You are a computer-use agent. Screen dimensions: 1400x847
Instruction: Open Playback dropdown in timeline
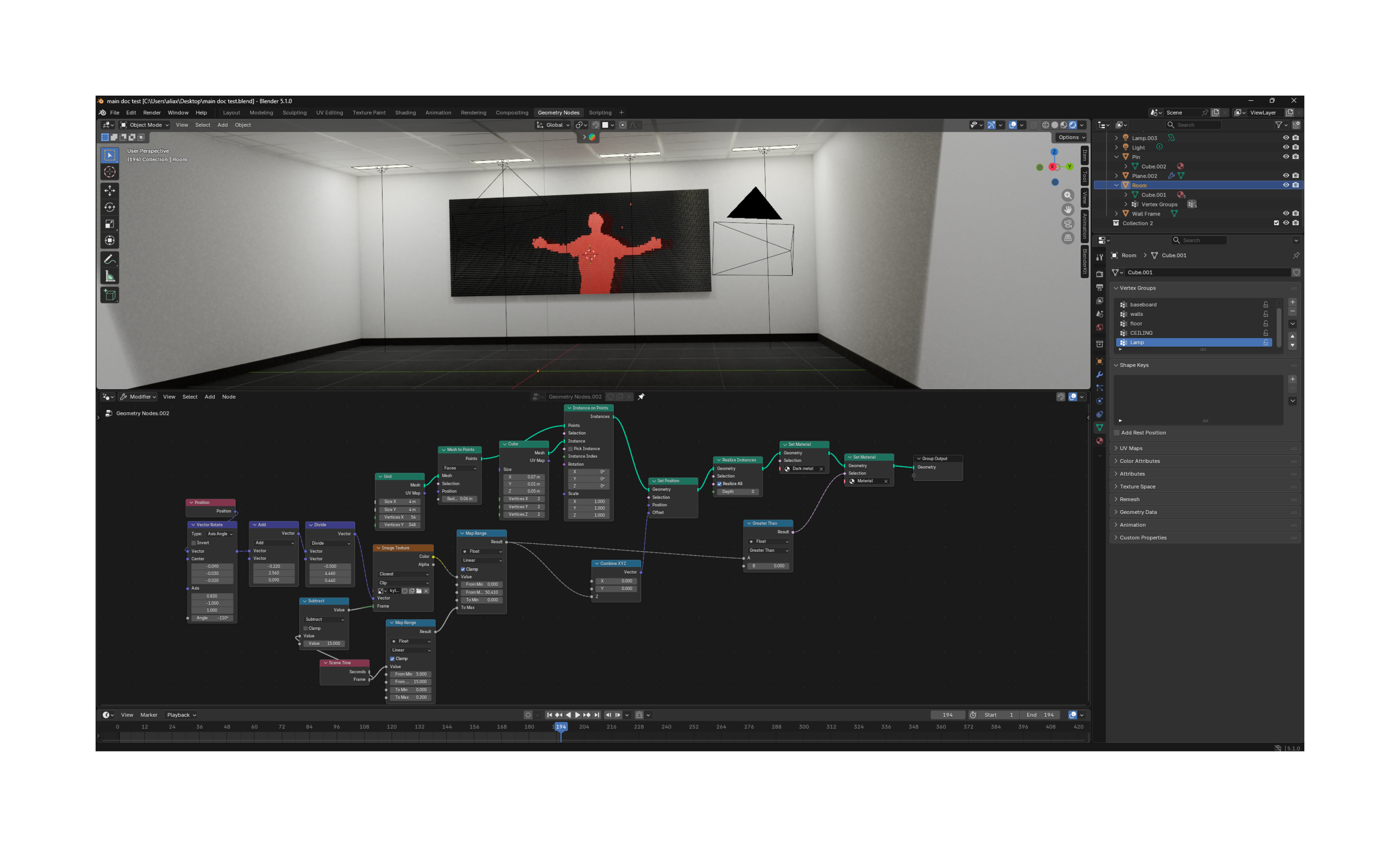click(x=181, y=715)
